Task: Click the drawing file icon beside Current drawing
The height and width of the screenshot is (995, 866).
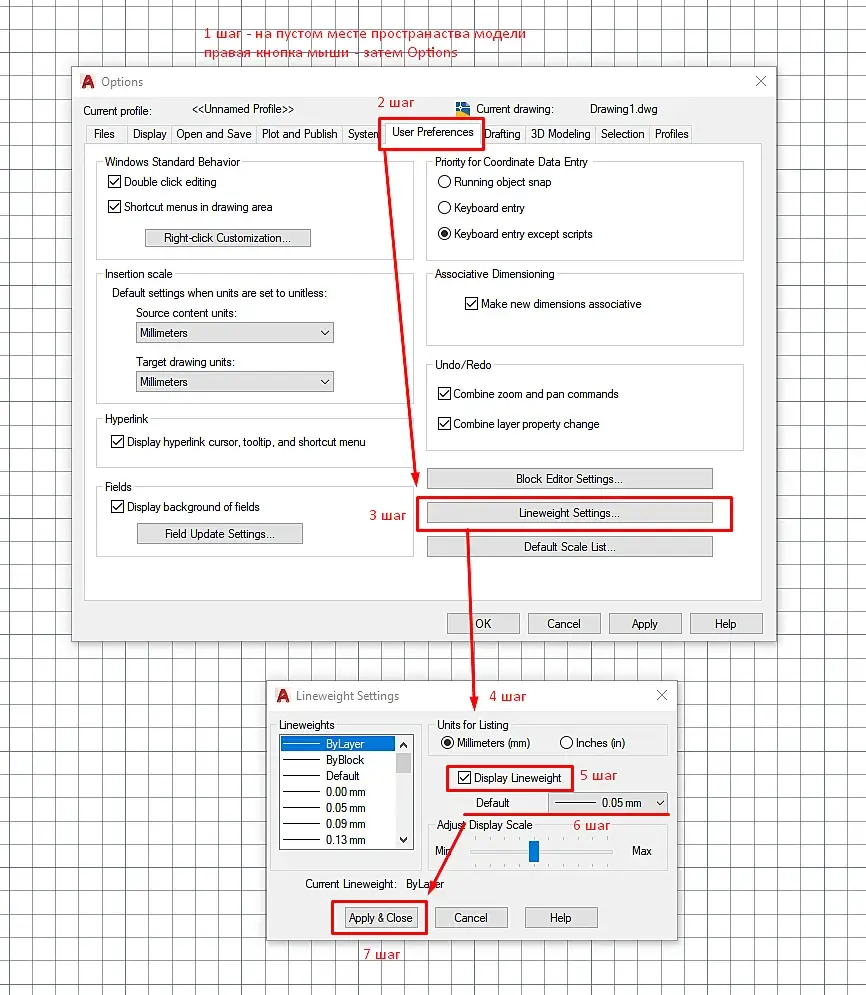Action: tap(463, 109)
